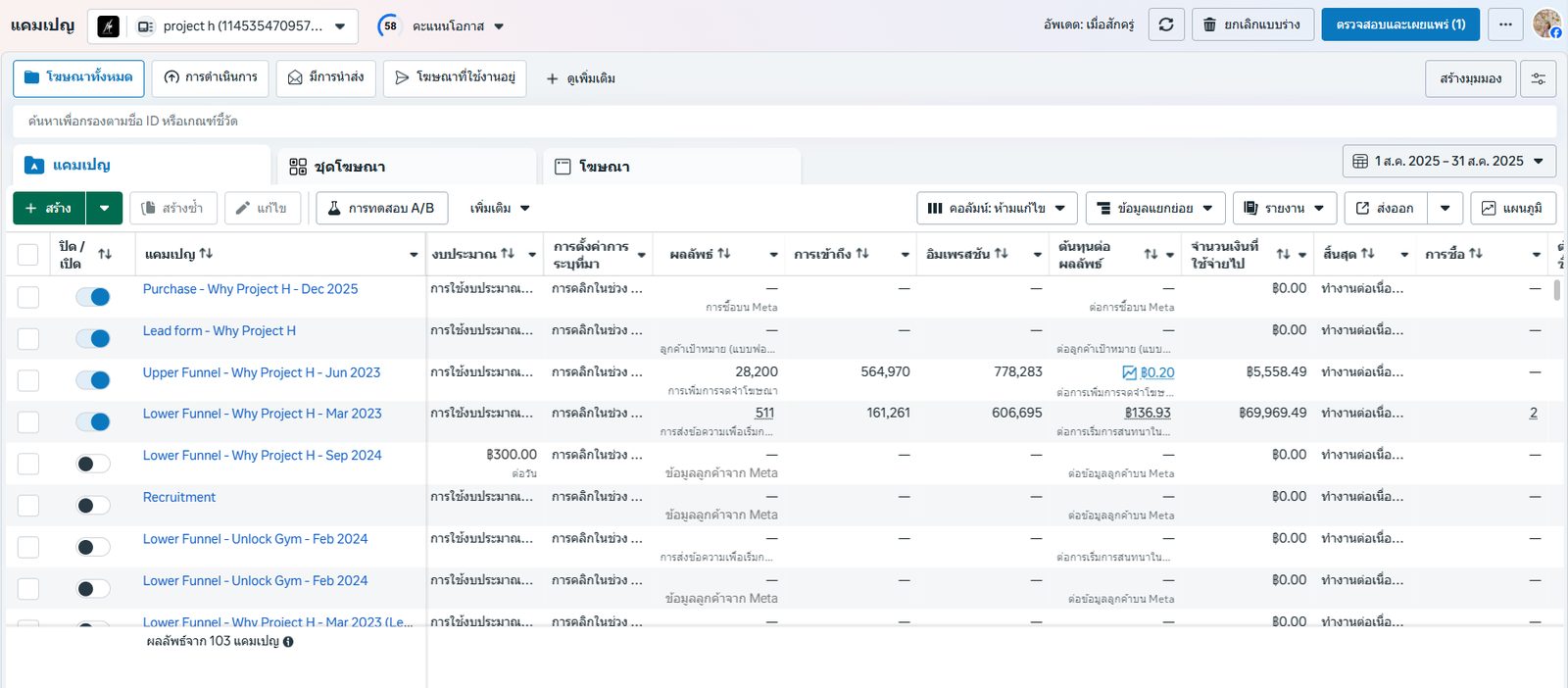Toggle off Upper Funnel Jun 2023 campaign

click(x=93, y=380)
